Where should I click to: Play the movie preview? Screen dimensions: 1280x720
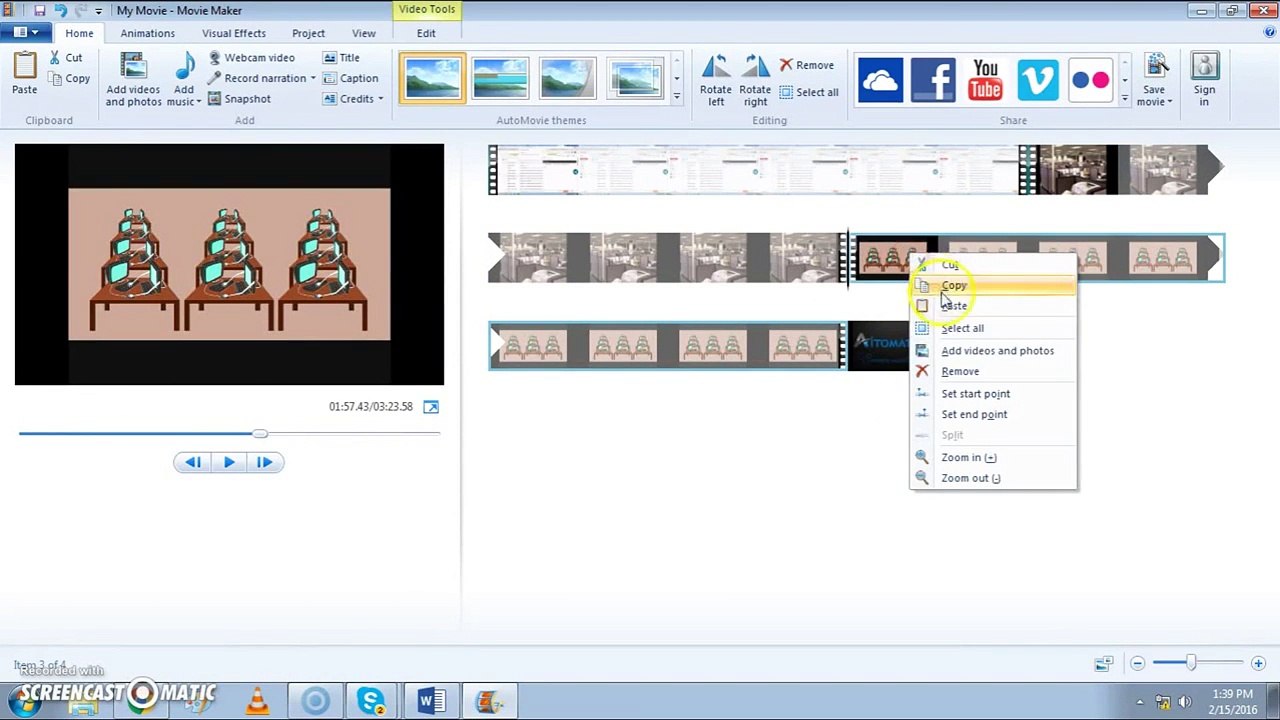click(x=229, y=462)
